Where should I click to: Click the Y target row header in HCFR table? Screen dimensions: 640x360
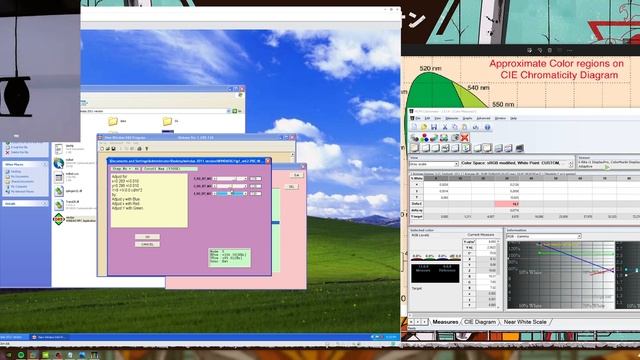[416, 216]
